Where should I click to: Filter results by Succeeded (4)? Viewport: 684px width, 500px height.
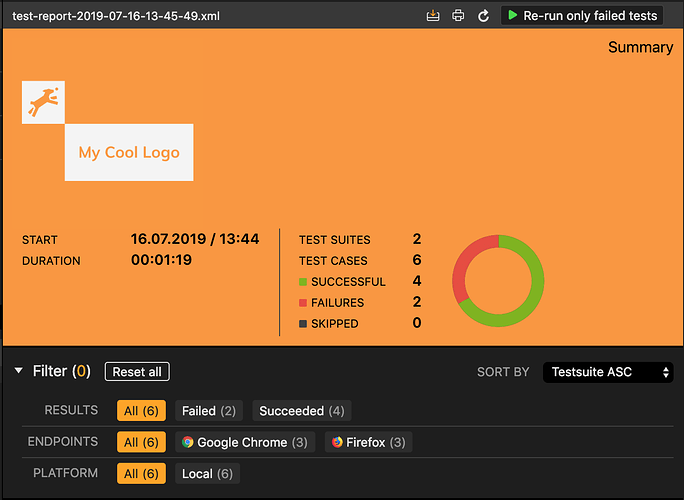pyautogui.click(x=302, y=411)
